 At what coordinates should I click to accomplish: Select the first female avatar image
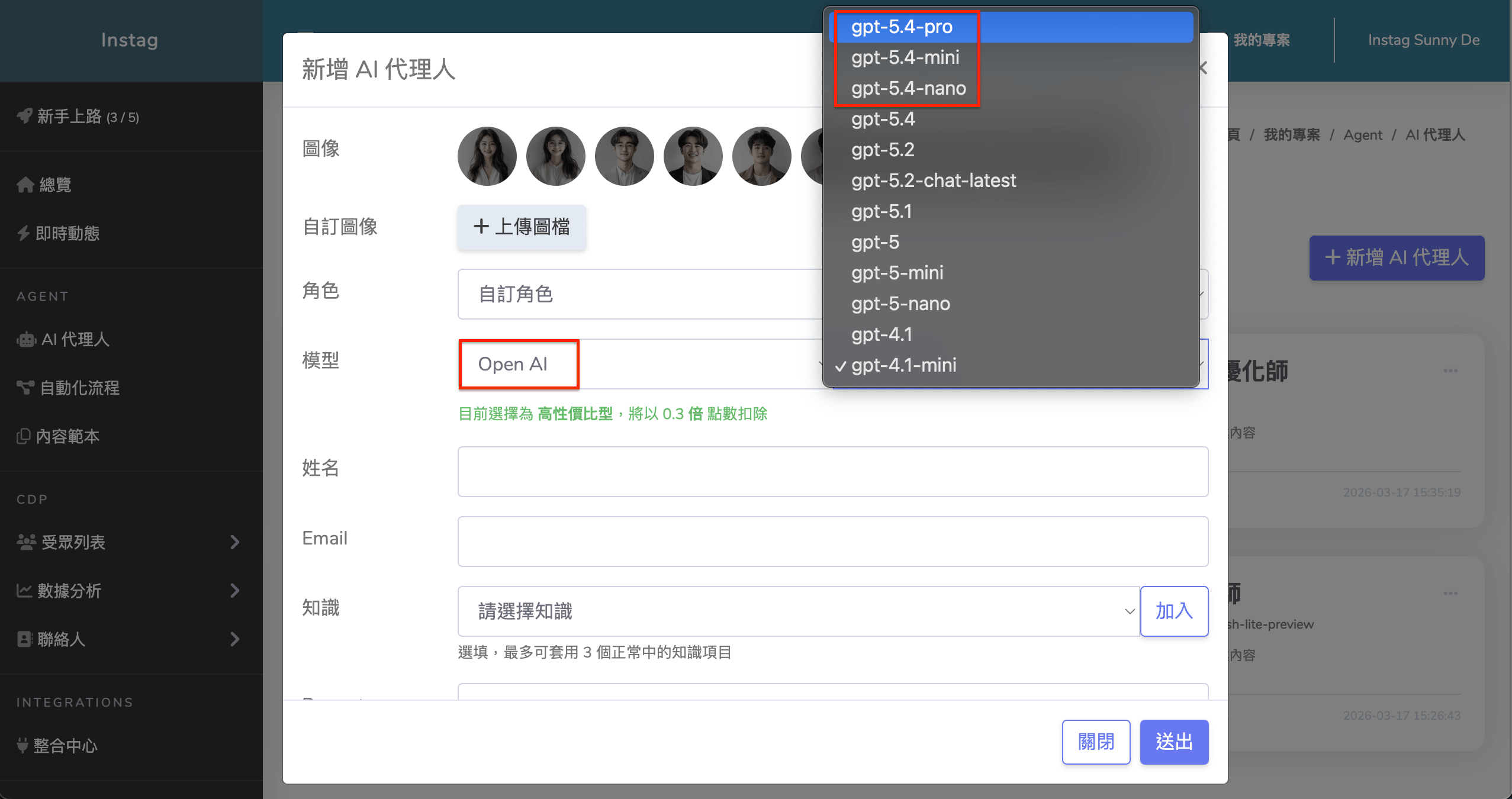pyautogui.click(x=487, y=156)
